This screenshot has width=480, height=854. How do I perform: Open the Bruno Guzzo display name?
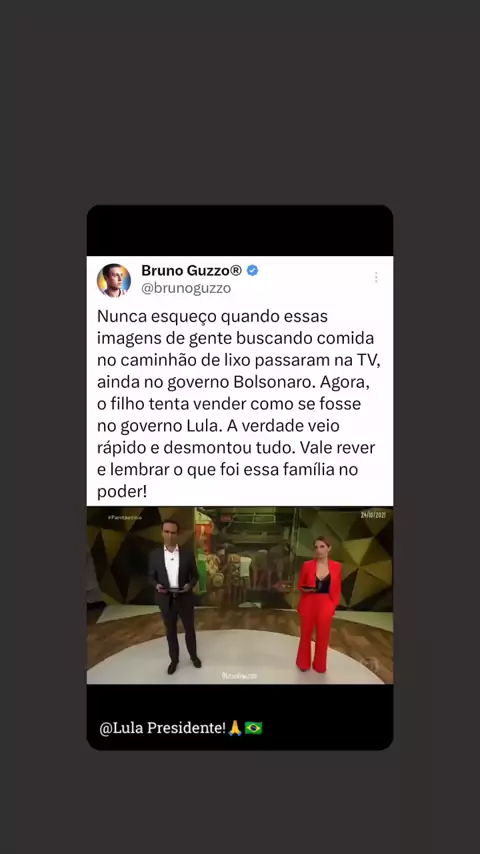click(185, 270)
